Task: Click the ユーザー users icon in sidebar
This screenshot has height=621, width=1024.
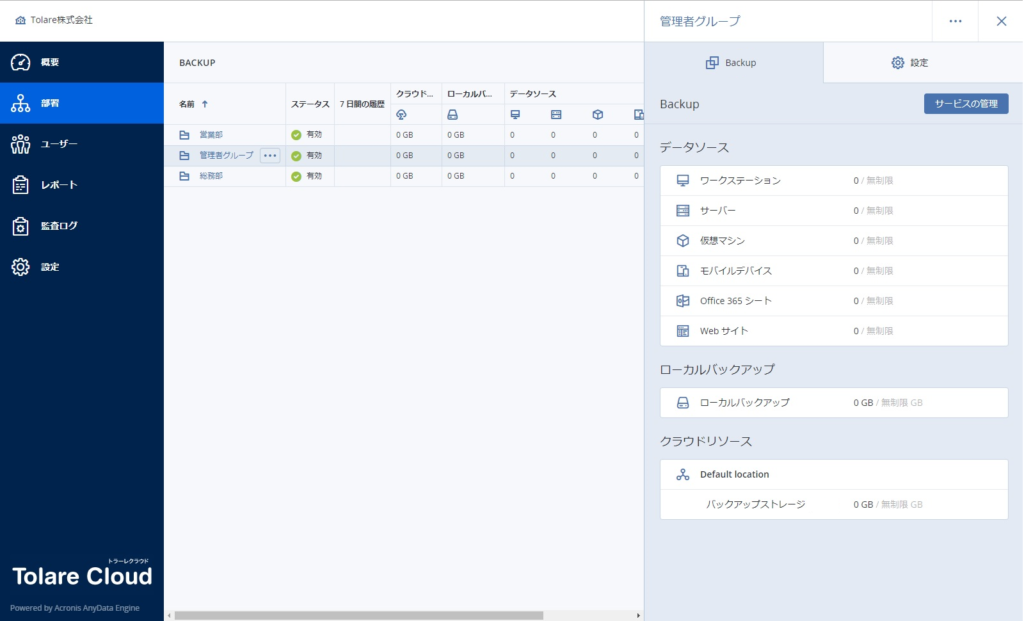Action: [20, 144]
